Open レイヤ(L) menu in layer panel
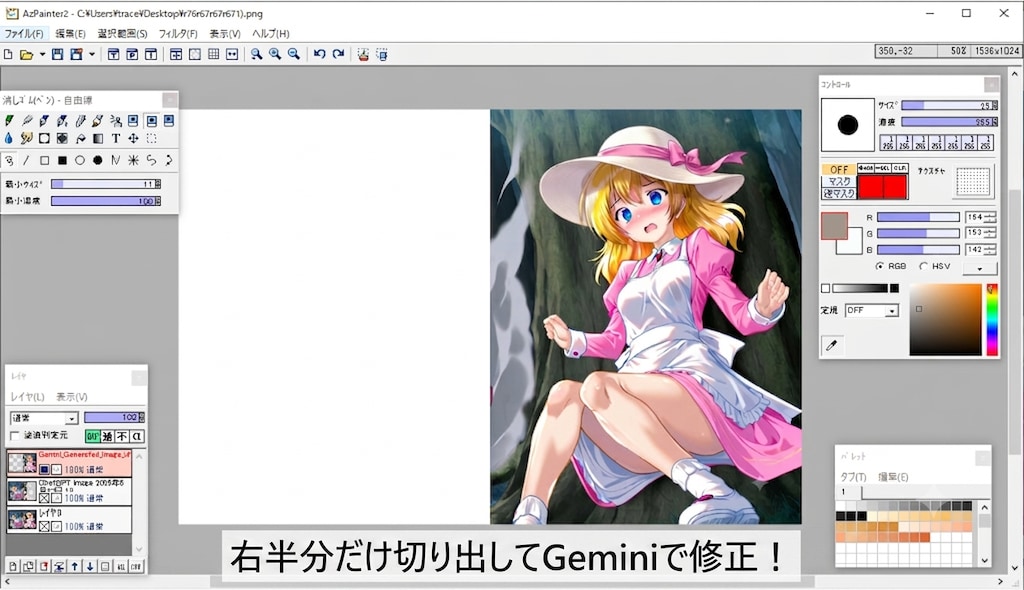This screenshot has height=590, width=1024. [x=27, y=397]
